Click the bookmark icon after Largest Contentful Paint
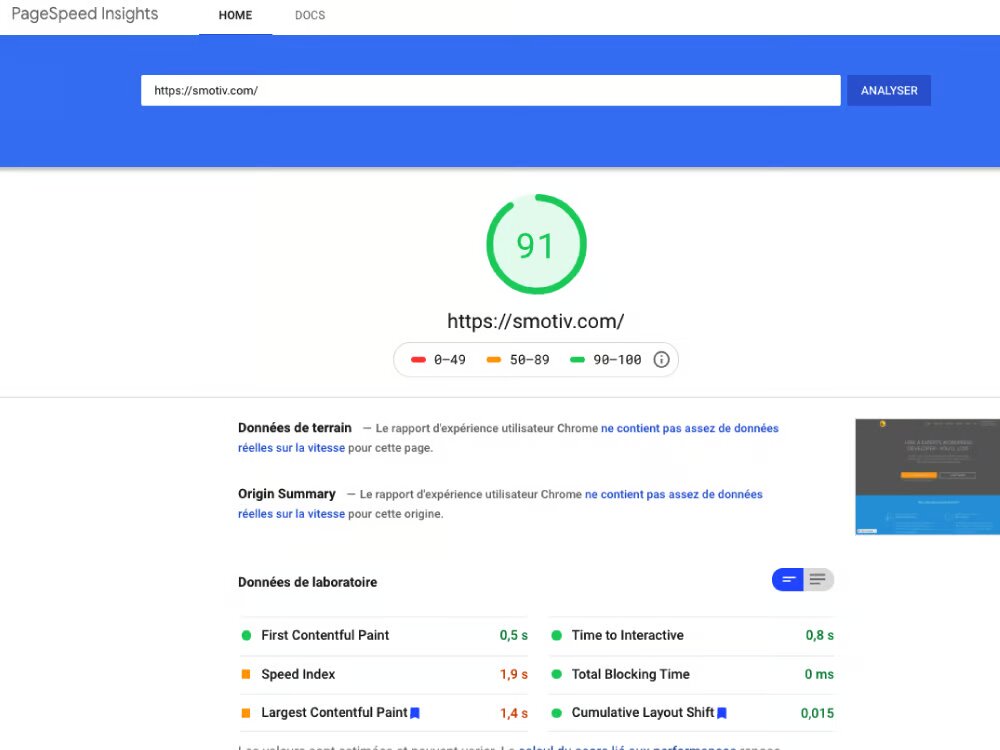The image size is (1000, 750). pos(415,713)
